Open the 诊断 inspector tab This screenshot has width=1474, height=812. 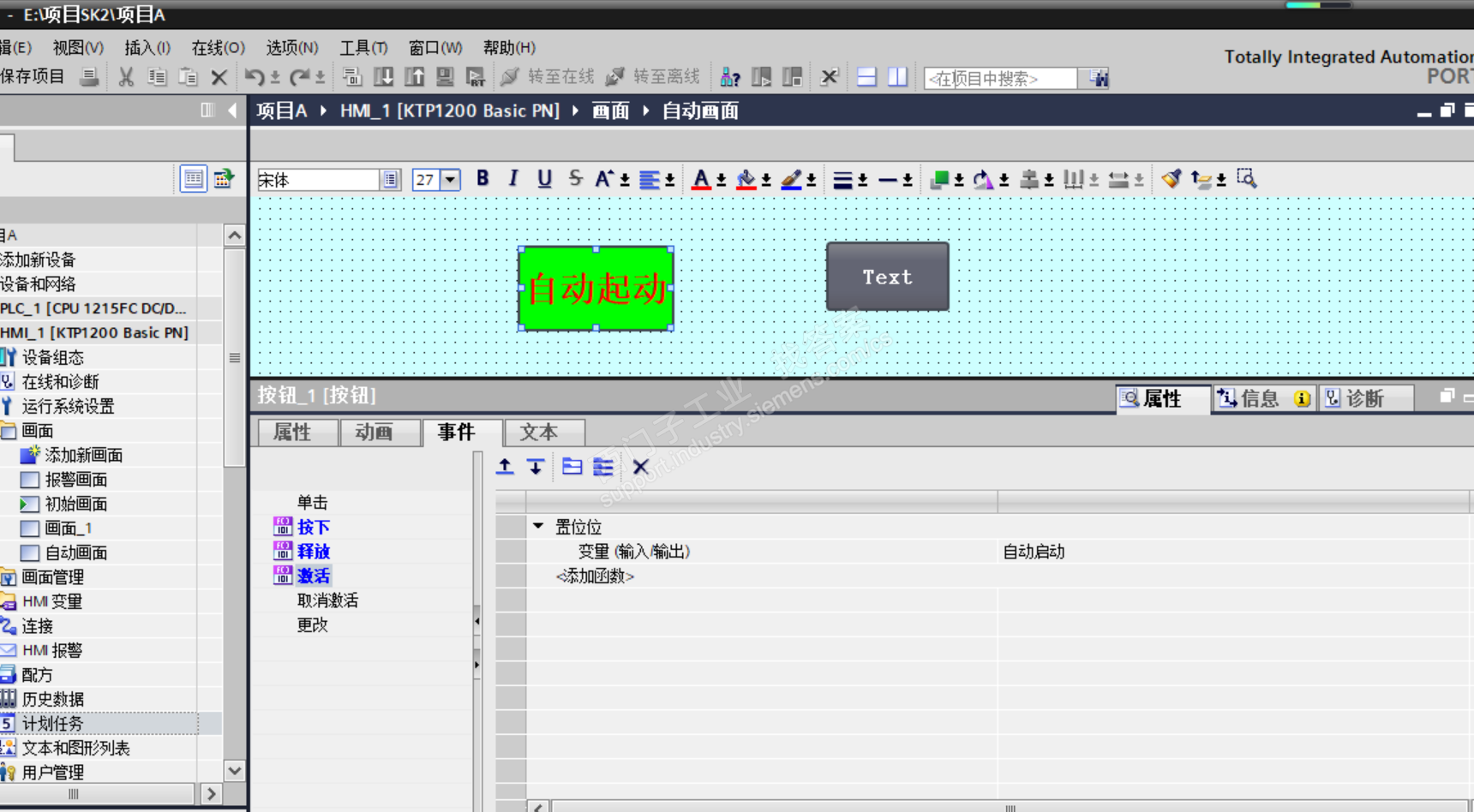[1365, 398]
